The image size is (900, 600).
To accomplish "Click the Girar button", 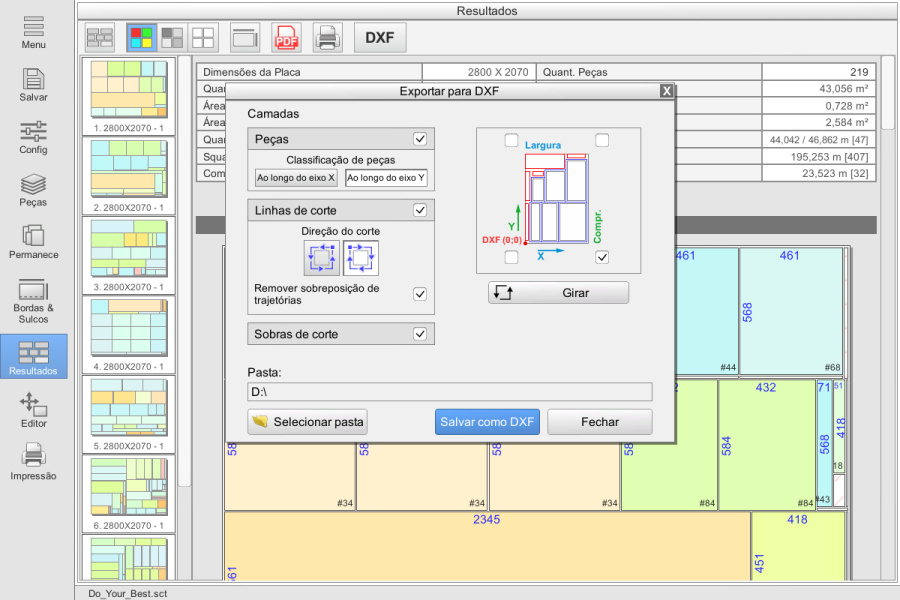I will (558, 293).
